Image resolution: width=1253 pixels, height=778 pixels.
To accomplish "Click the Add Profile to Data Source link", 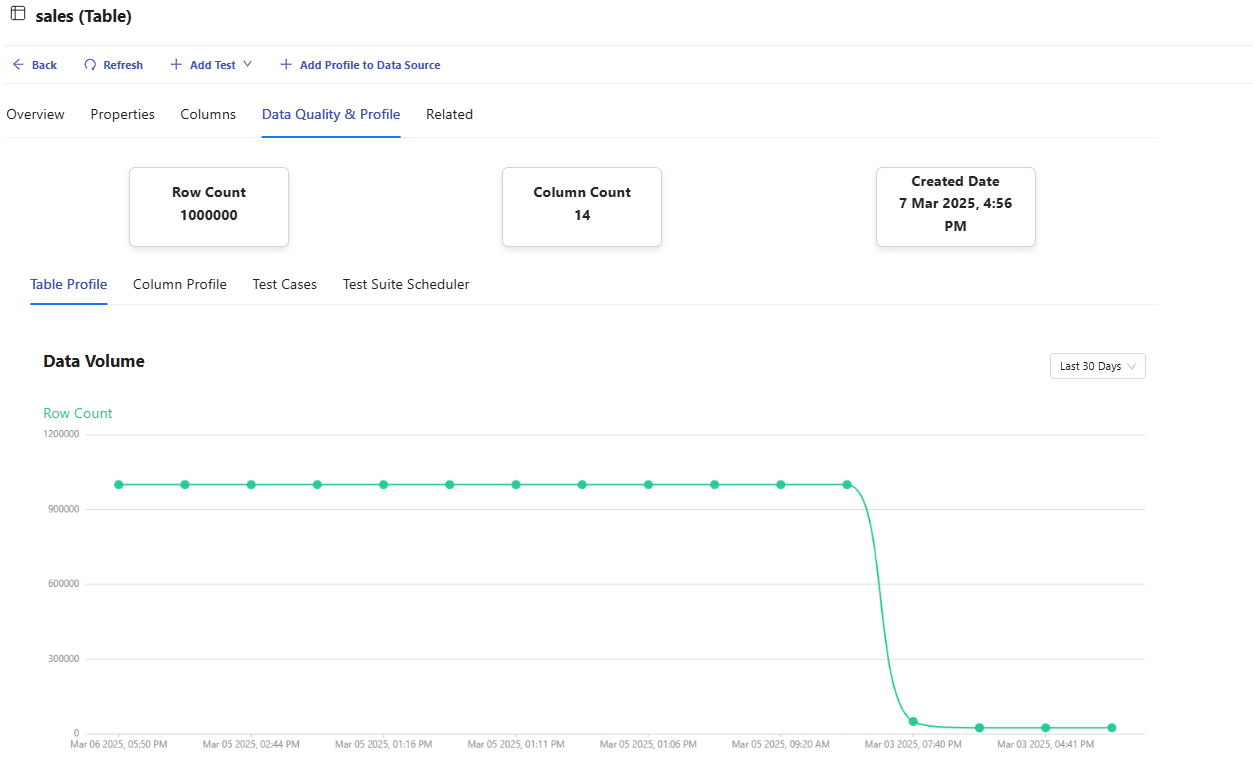I will (x=370, y=65).
